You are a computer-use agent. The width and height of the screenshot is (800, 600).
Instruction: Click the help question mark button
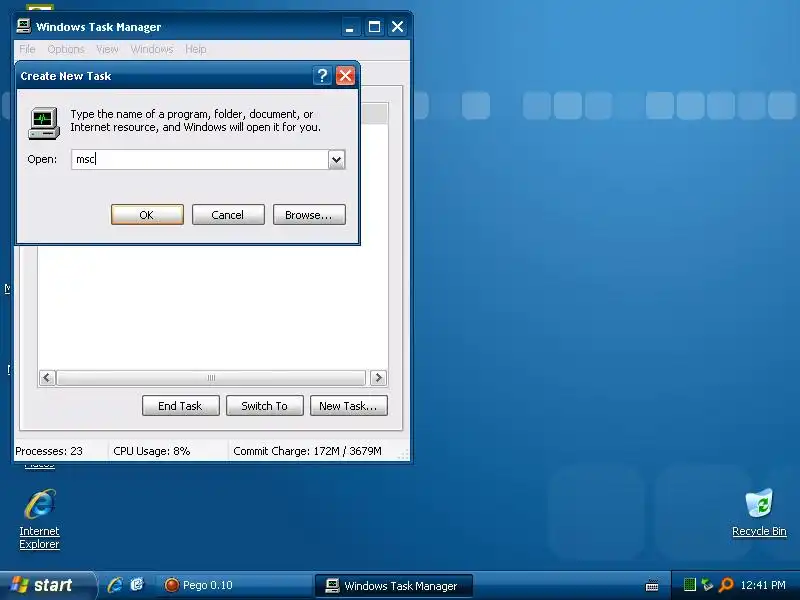tap(322, 76)
